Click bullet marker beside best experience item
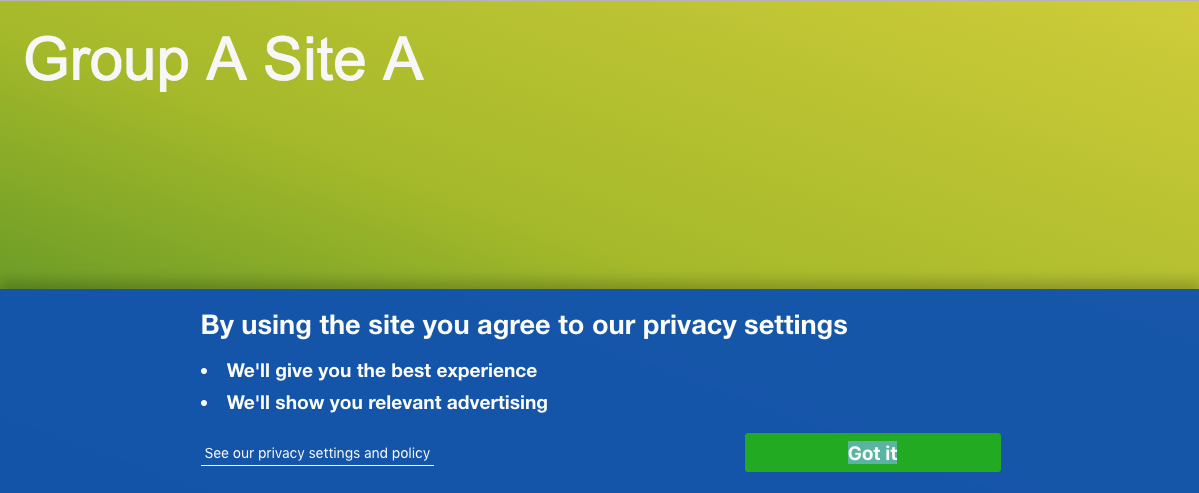This screenshot has width=1199, height=493. (x=204, y=371)
